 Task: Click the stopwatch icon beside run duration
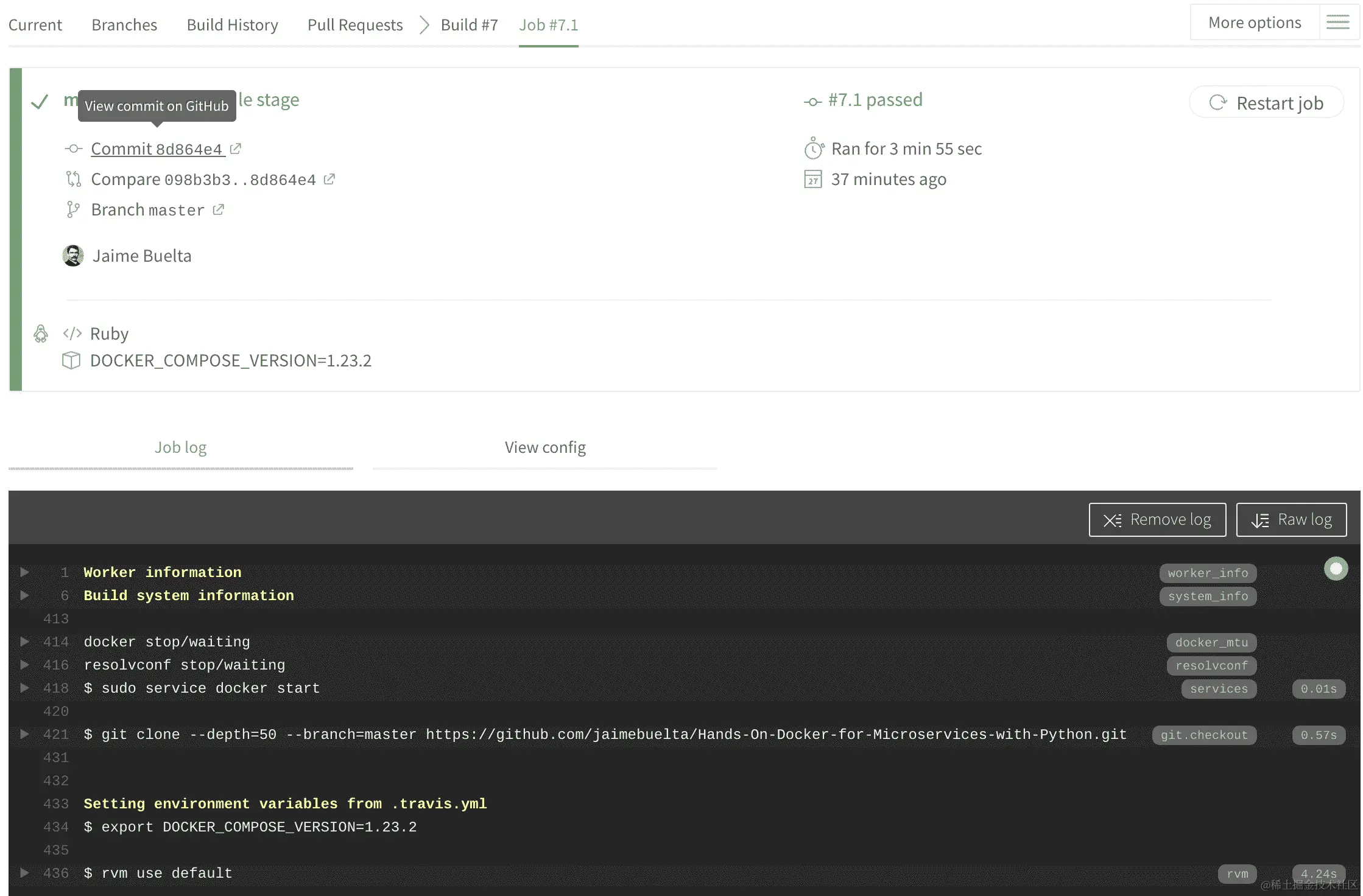click(814, 149)
